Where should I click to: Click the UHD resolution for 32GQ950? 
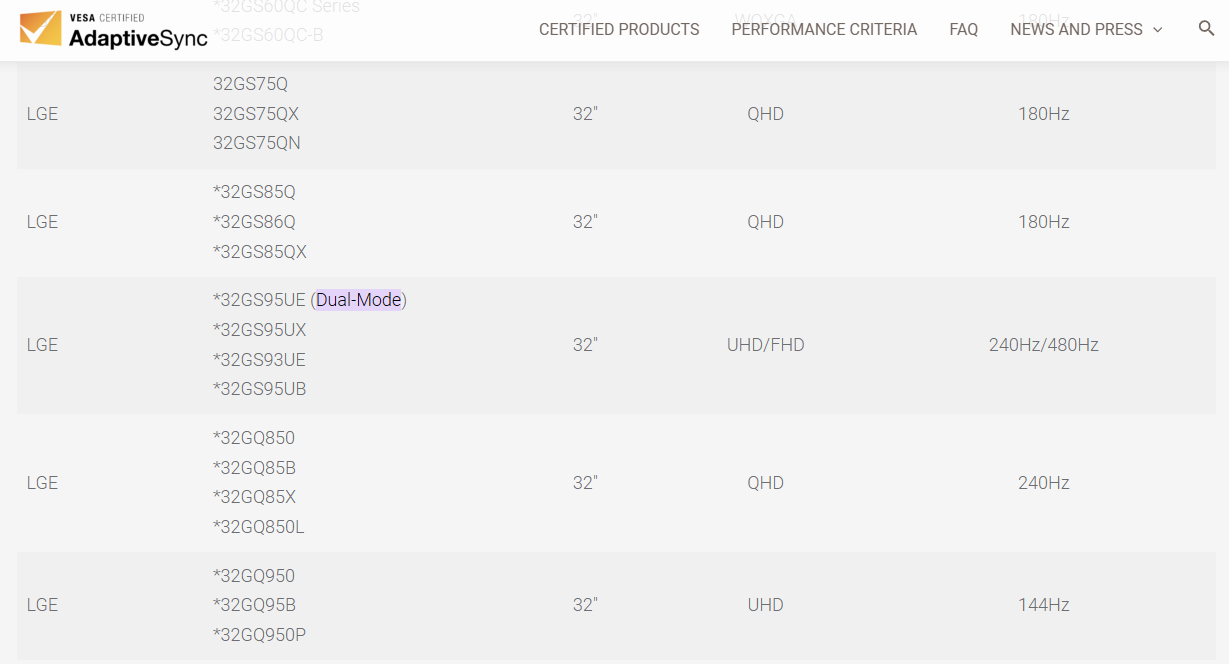tap(765, 605)
